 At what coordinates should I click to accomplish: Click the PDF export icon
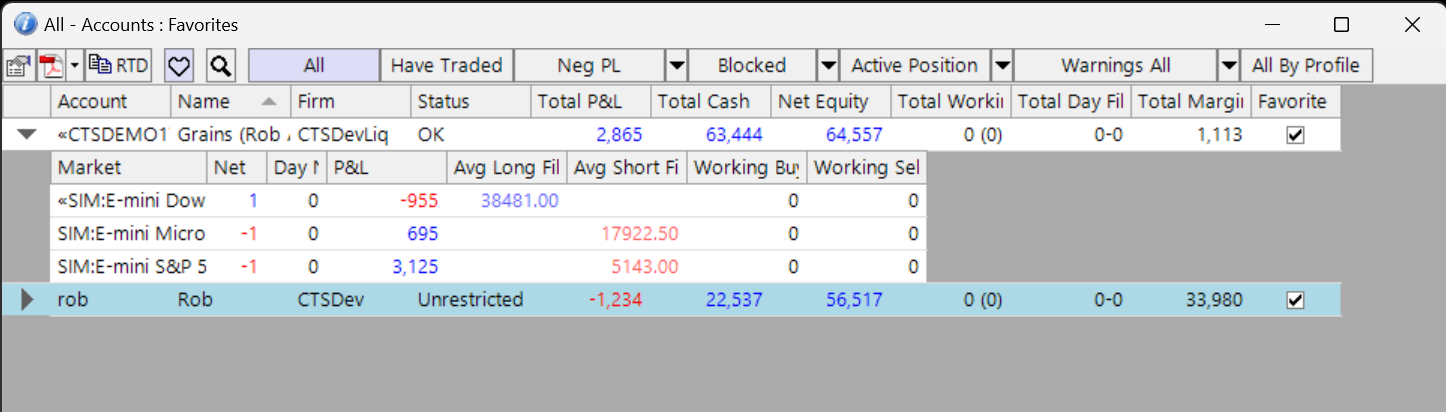(x=51, y=66)
